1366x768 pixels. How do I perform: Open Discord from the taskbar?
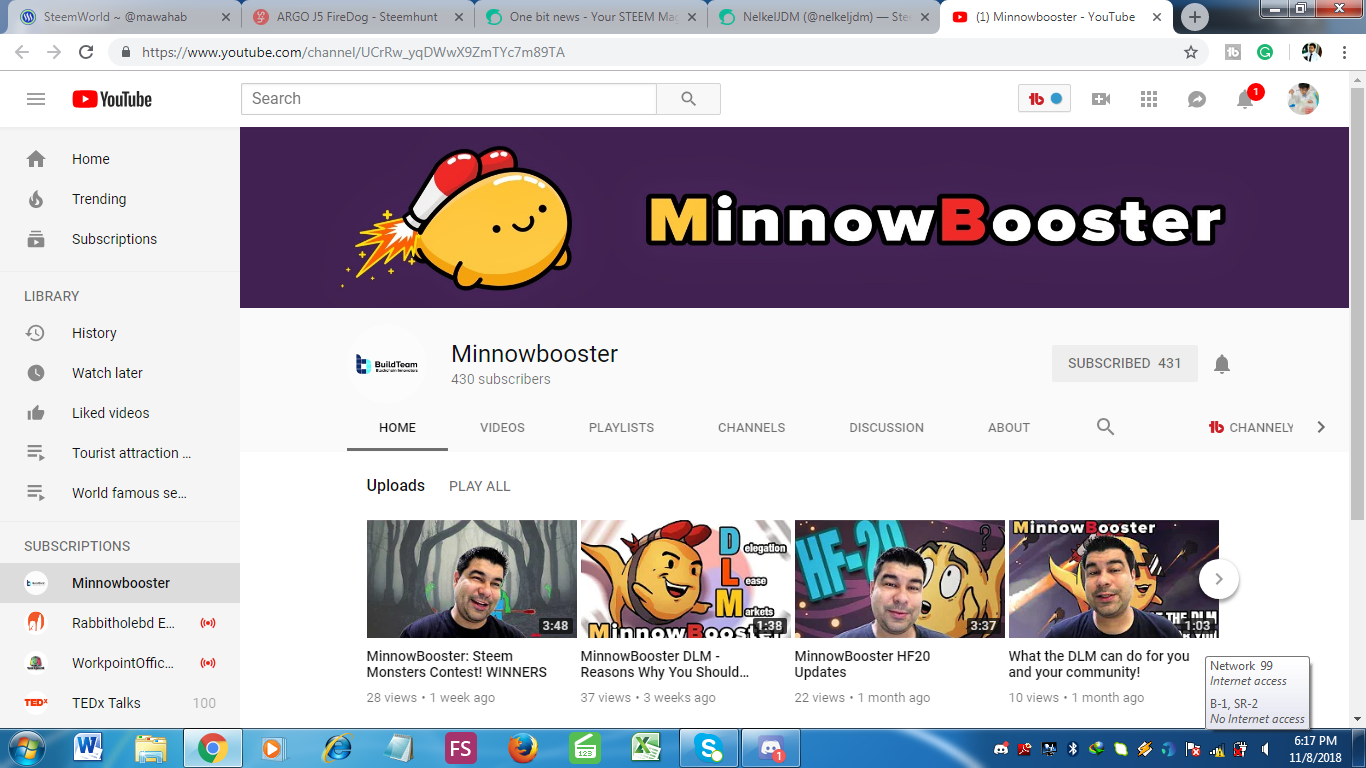coord(771,747)
